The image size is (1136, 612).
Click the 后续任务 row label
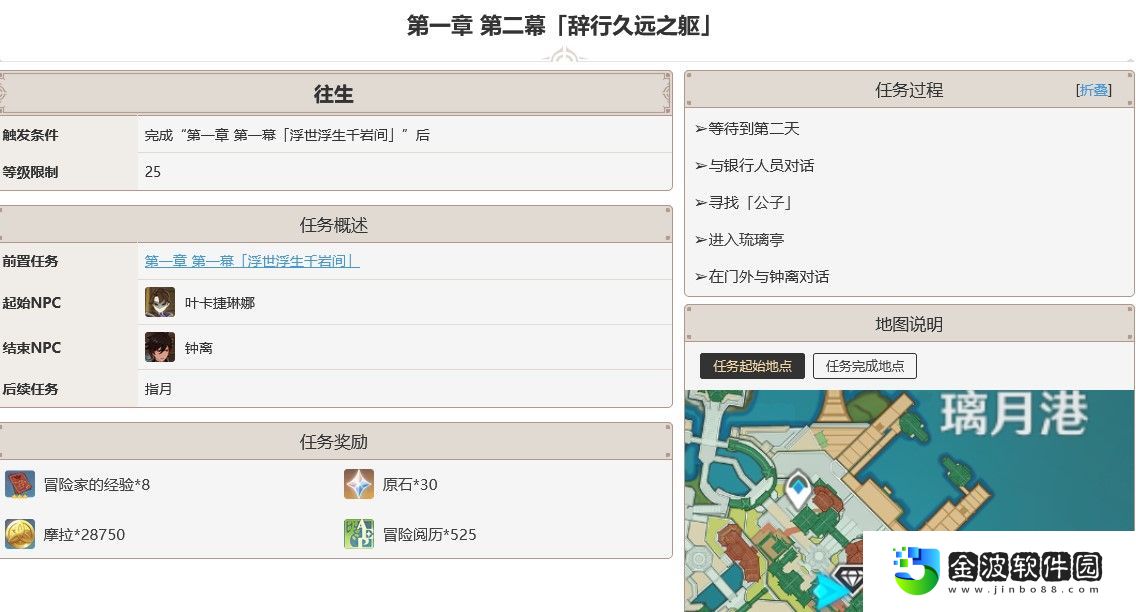click(x=30, y=389)
